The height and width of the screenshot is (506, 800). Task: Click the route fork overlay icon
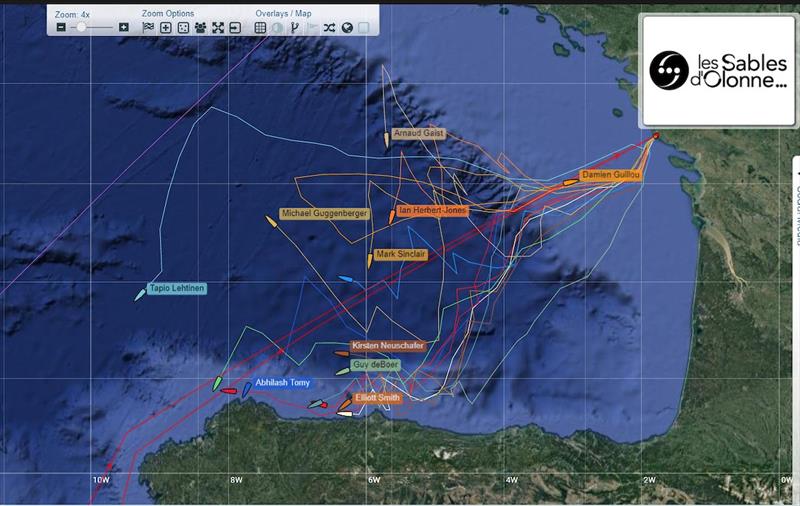pos(295,28)
